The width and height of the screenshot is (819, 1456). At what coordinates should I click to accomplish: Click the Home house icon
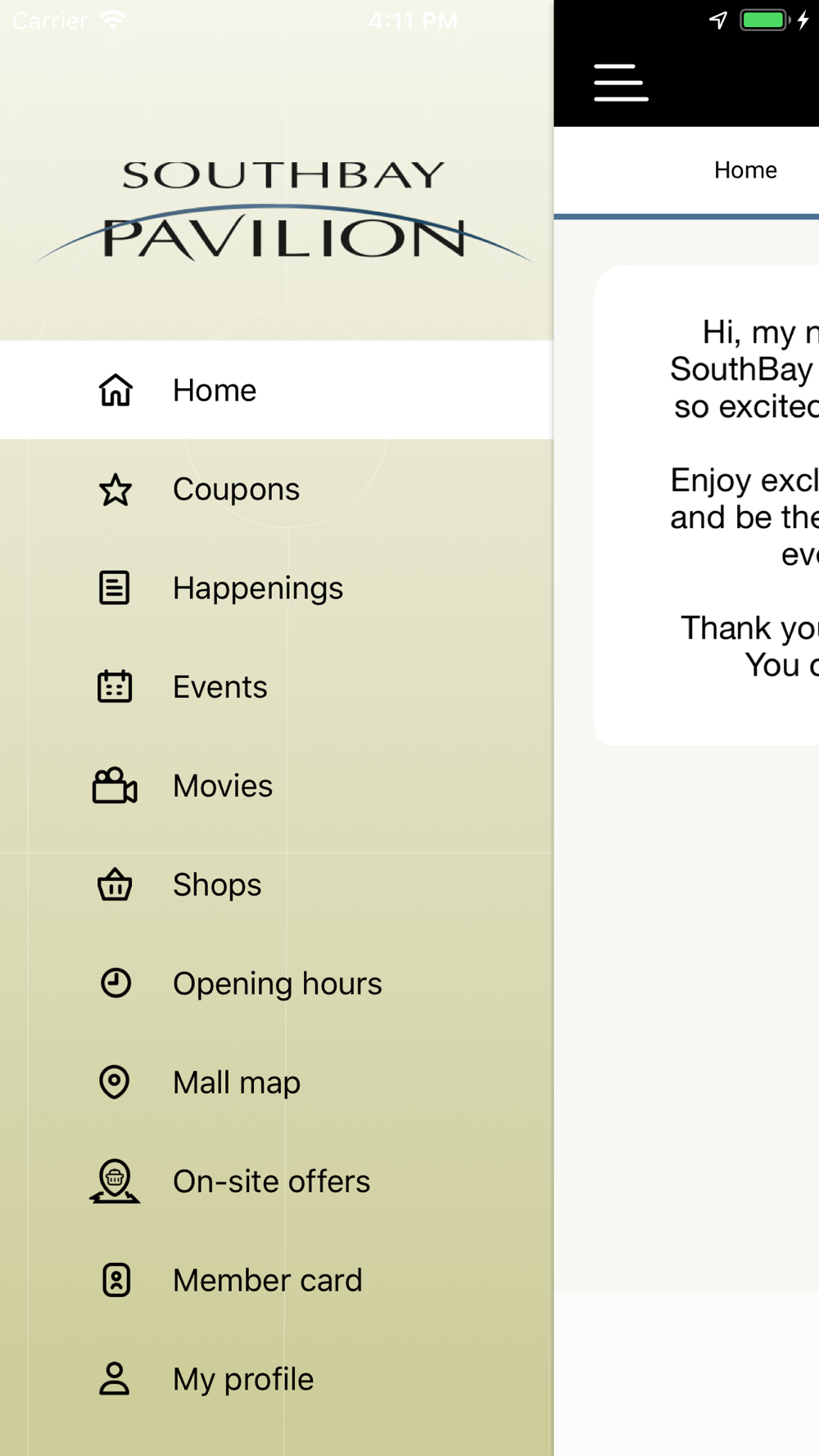(x=115, y=390)
